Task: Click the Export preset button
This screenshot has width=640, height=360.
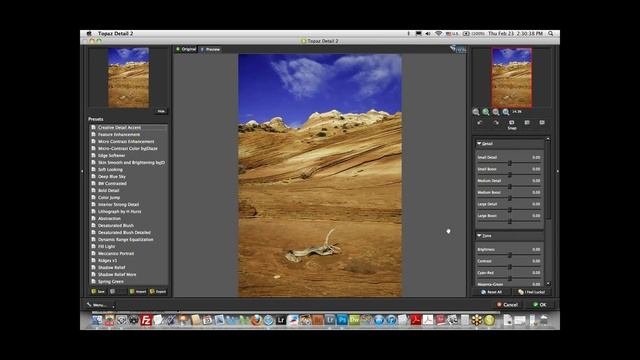Action: pyautogui.click(x=158, y=291)
